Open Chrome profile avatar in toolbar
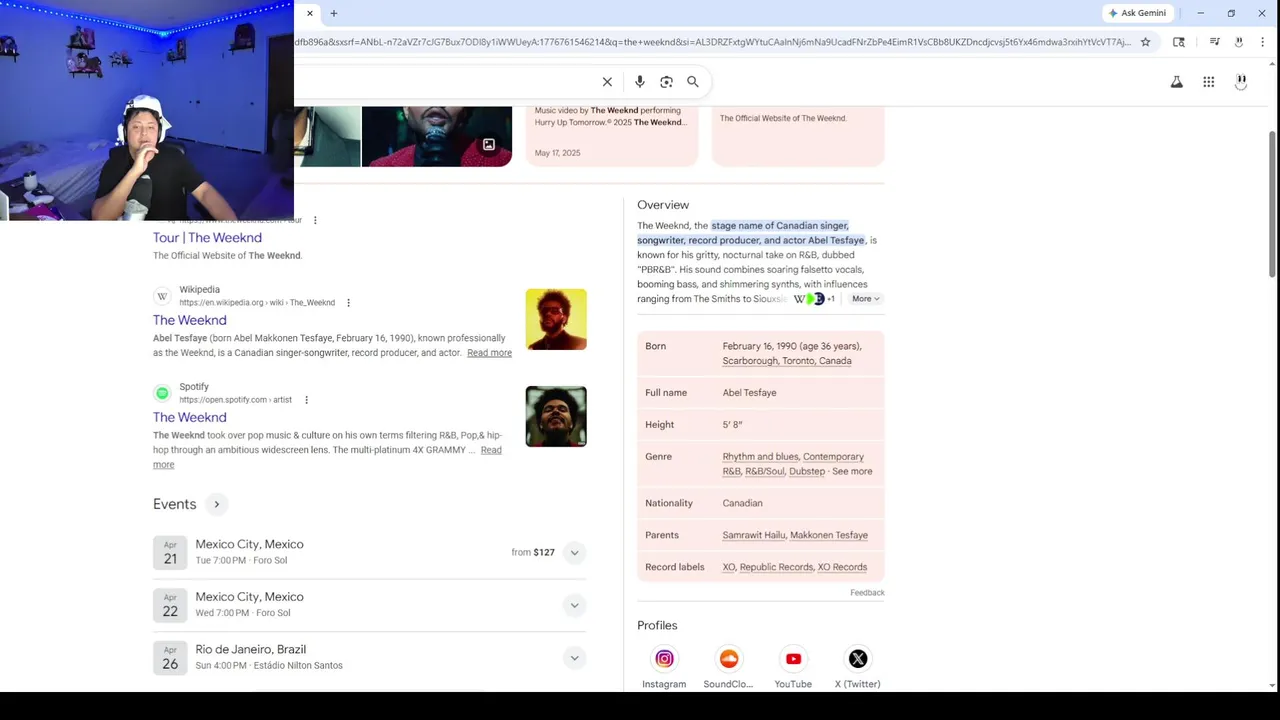The height and width of the screenshot is (720, 1280). coord(1239,42)
